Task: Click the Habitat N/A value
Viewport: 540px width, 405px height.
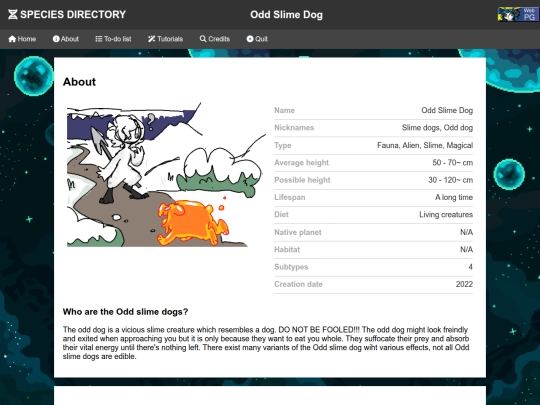Action: click(x=467, y=250)
